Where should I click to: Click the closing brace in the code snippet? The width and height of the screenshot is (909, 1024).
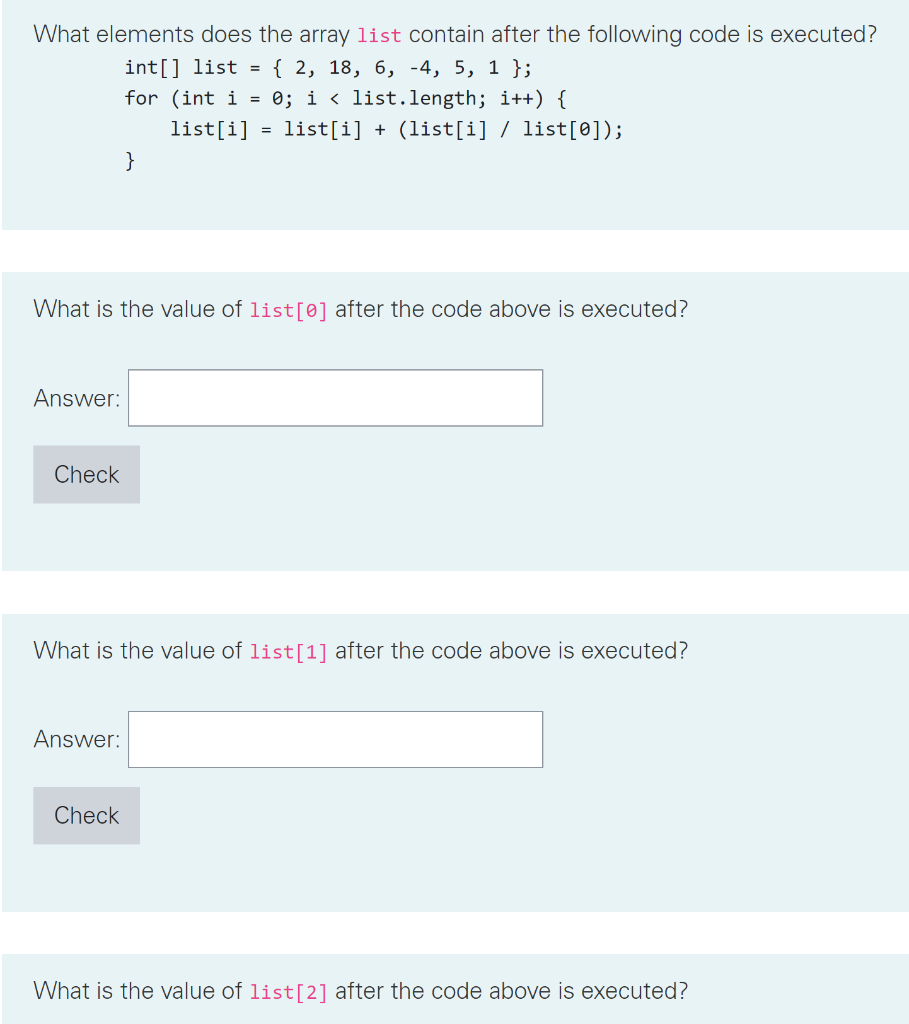(x=130, y=159)
